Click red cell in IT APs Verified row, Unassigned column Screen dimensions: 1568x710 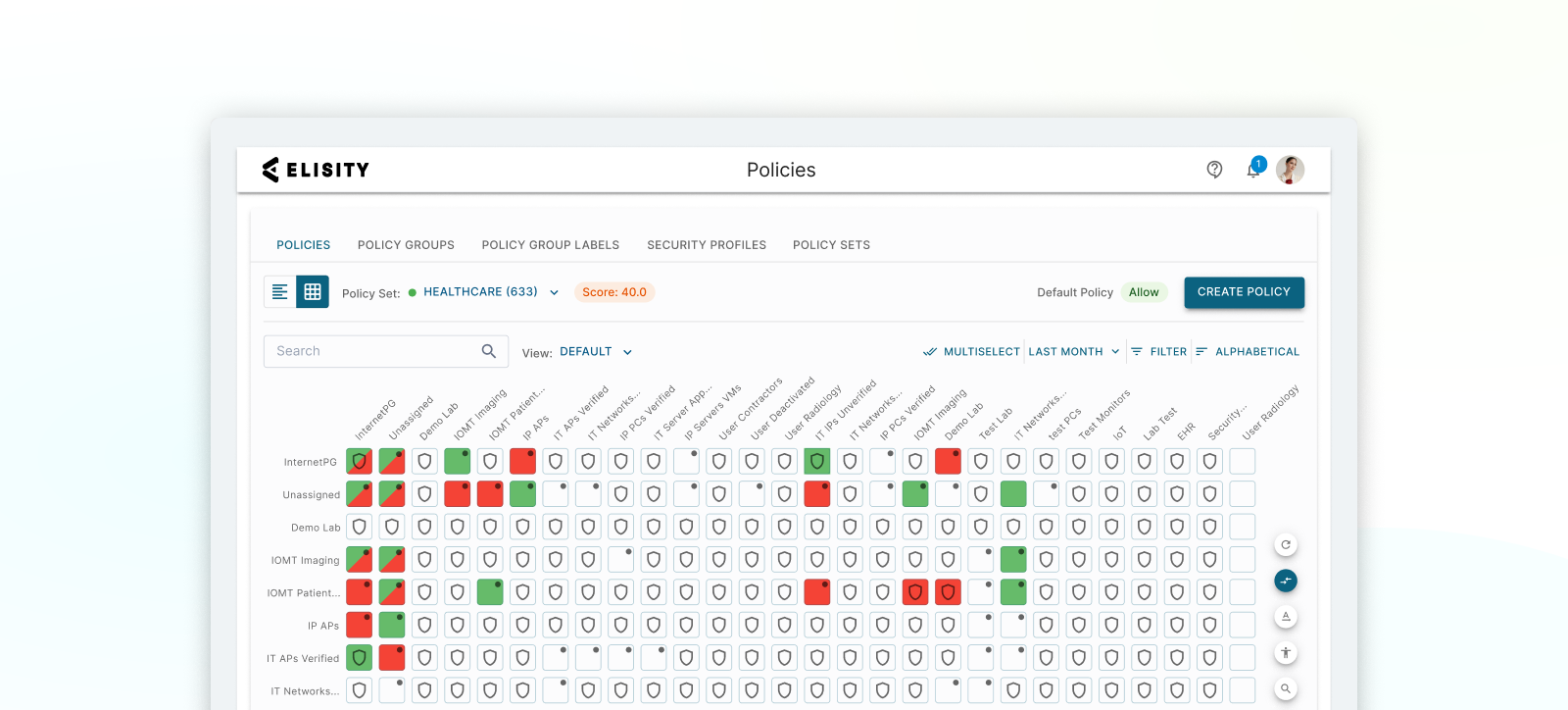point(392,657)
